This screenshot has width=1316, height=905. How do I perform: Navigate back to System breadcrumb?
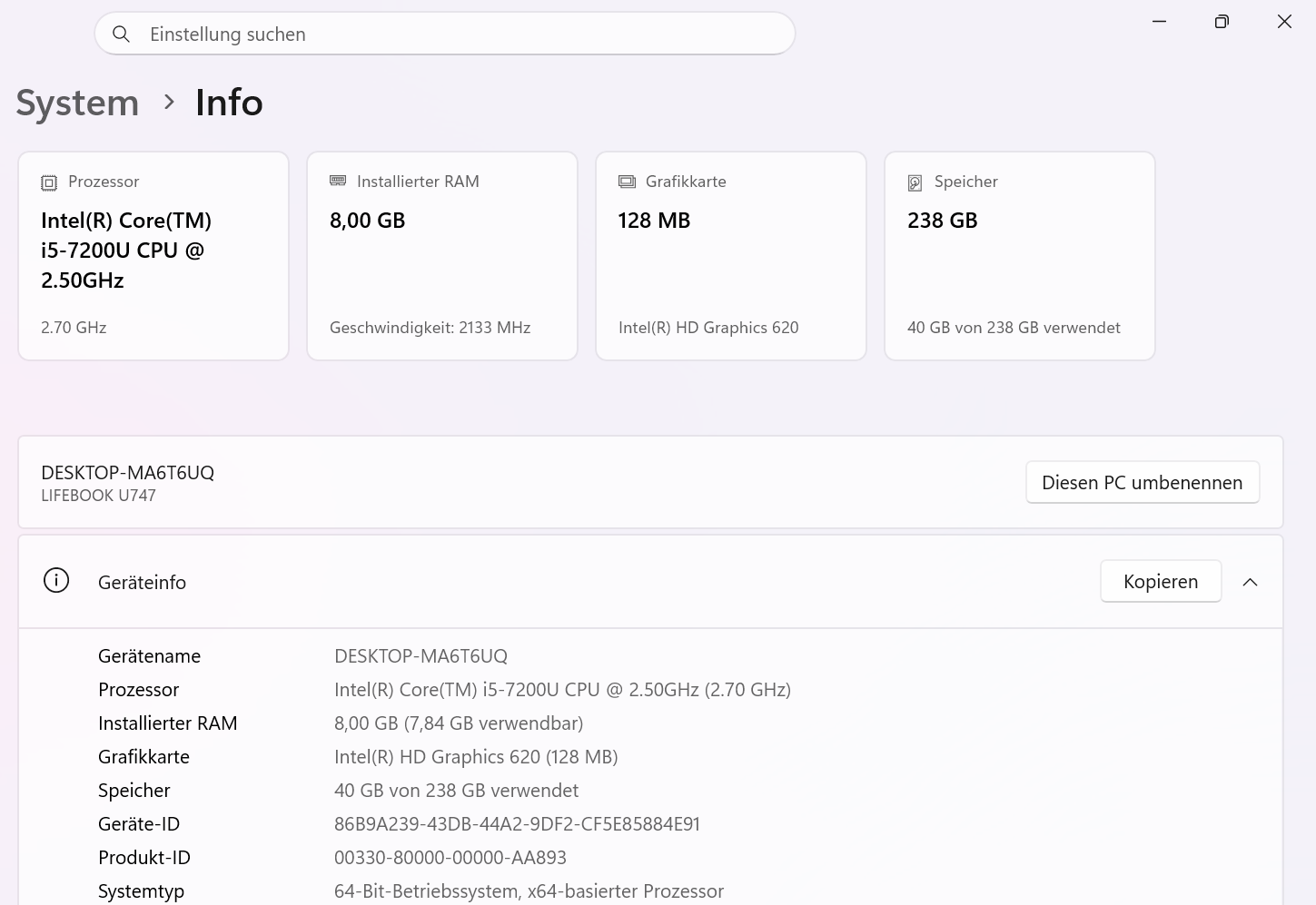(x=77, y=103)
